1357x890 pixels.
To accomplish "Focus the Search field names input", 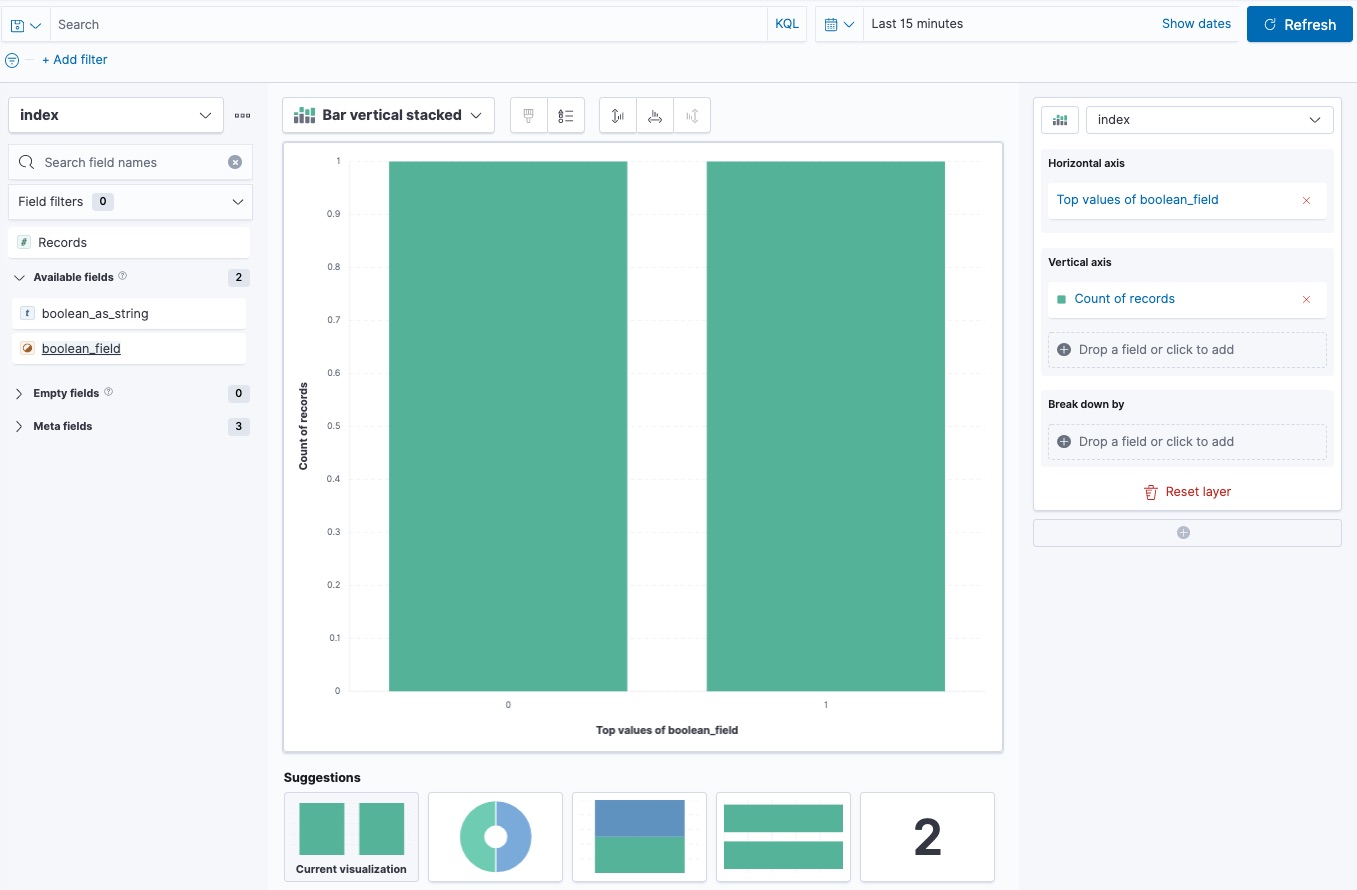I will tap(130, 162).
